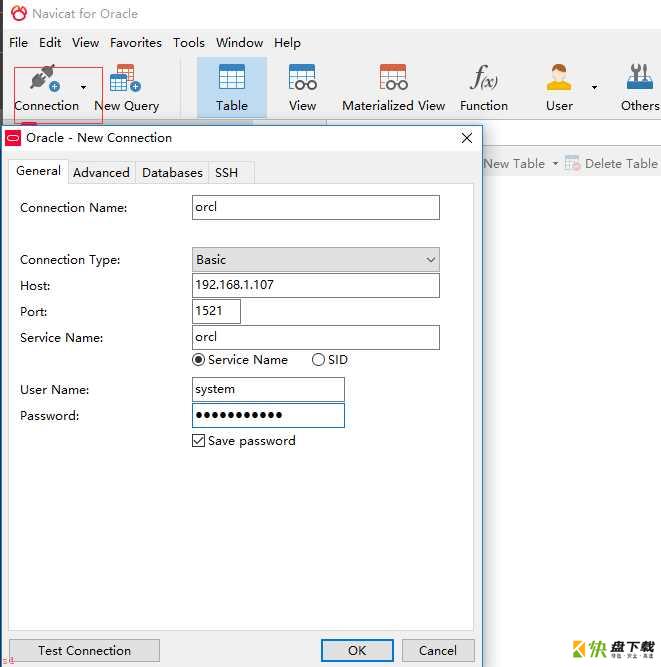The height and width of the screenshot is (667, 661).
Task: Open the Window menu
Action: 239,43
